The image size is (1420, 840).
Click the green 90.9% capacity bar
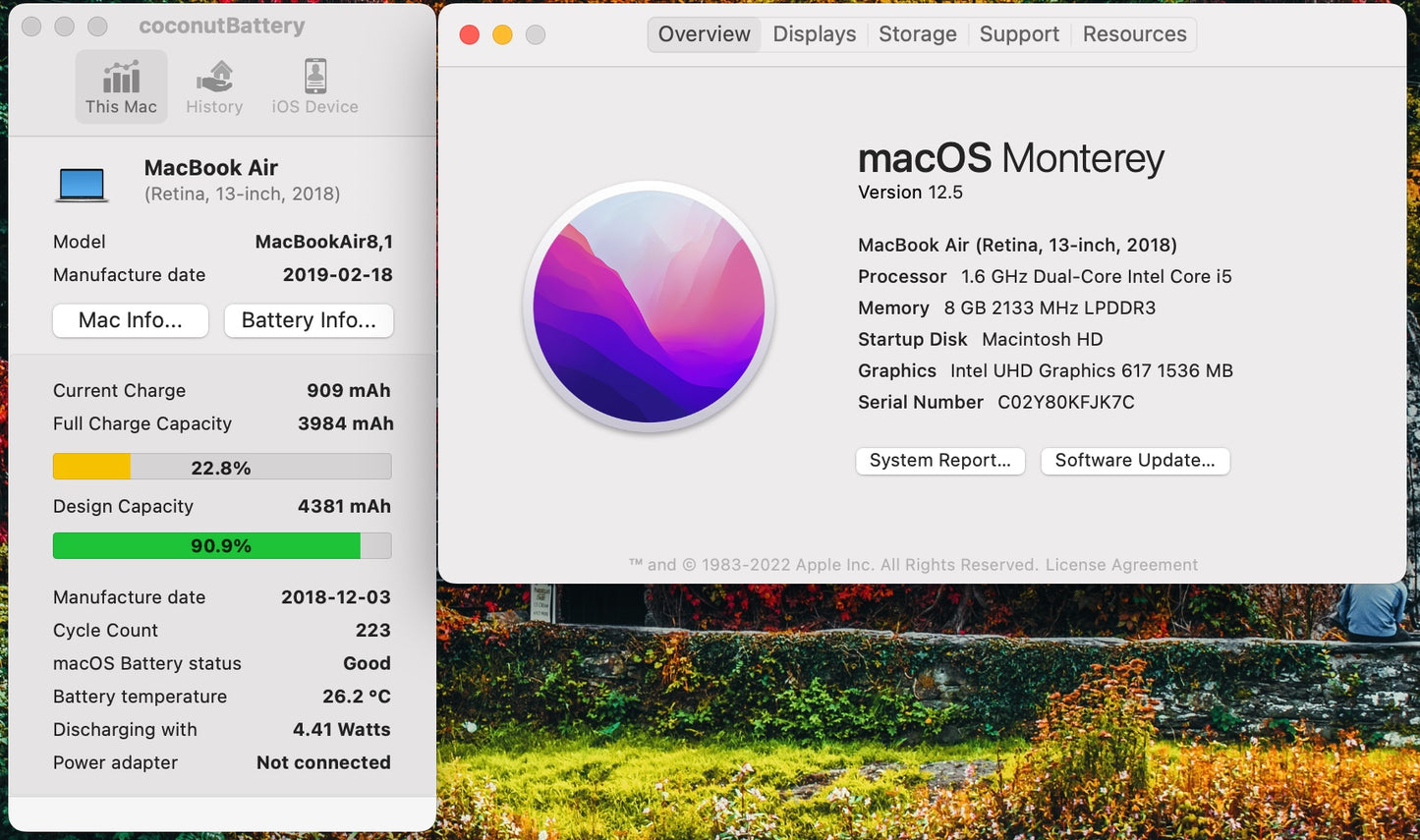[x=221, y=545]
